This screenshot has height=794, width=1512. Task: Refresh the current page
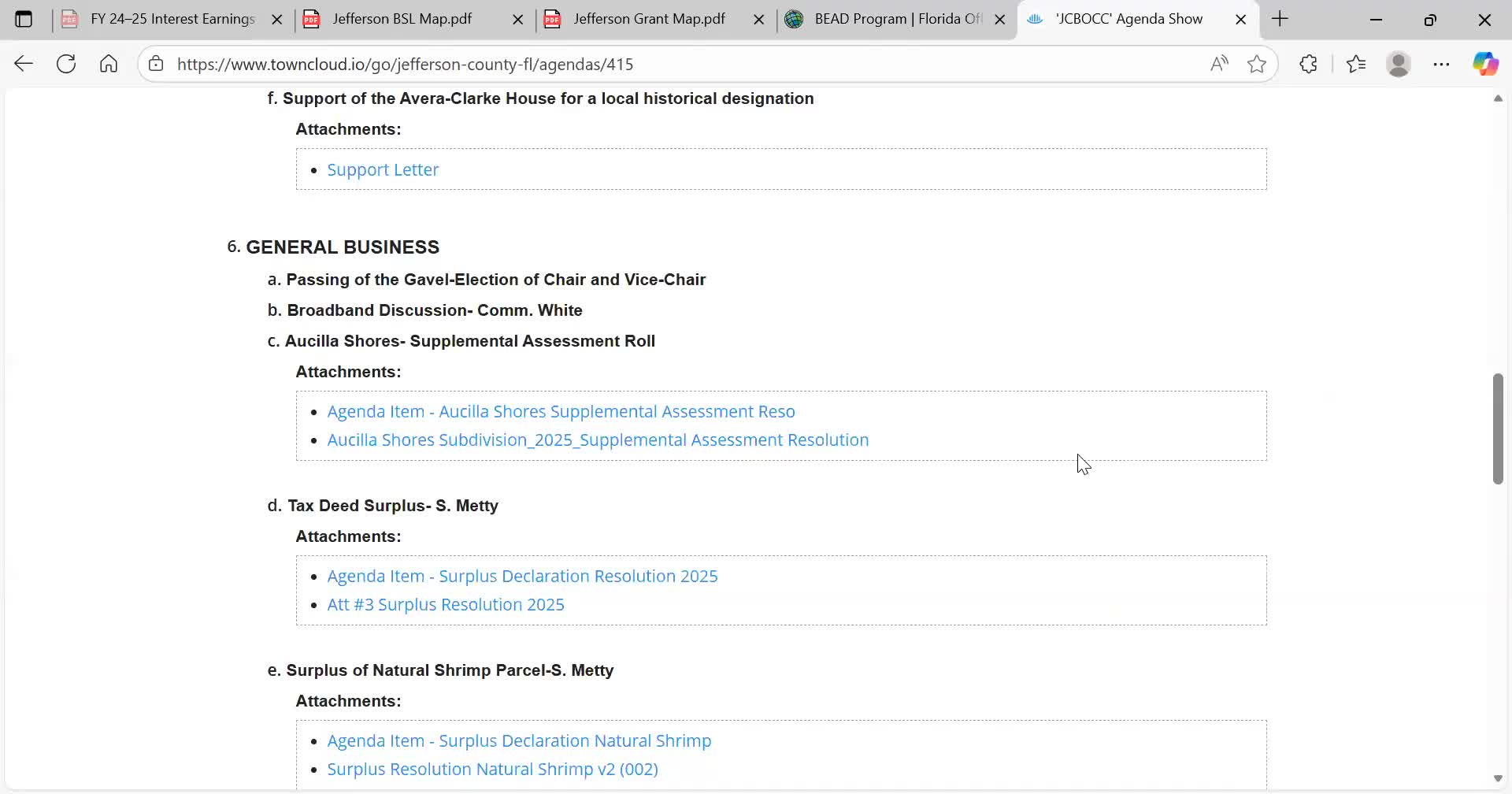(66, 64)
